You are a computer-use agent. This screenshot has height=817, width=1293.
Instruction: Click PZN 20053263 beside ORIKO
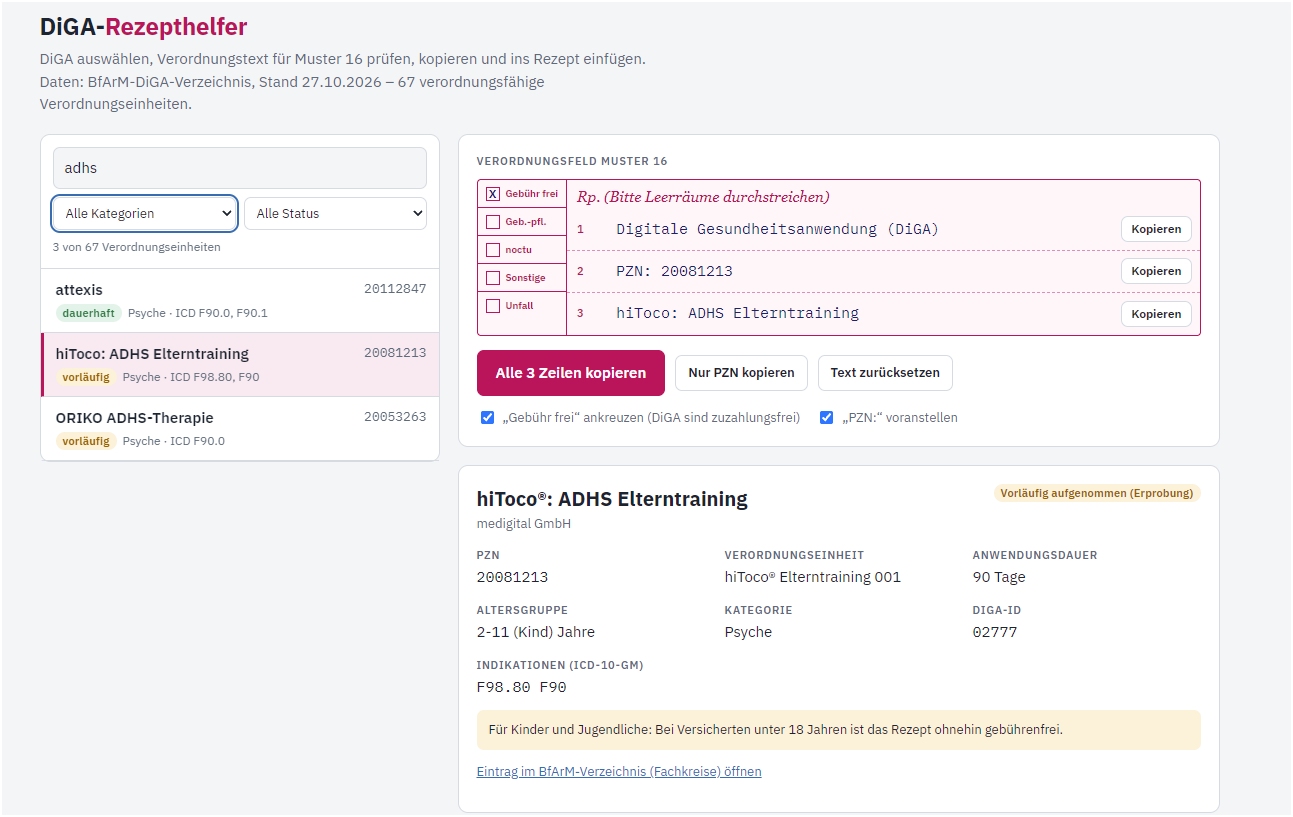(x=395, y=417)
